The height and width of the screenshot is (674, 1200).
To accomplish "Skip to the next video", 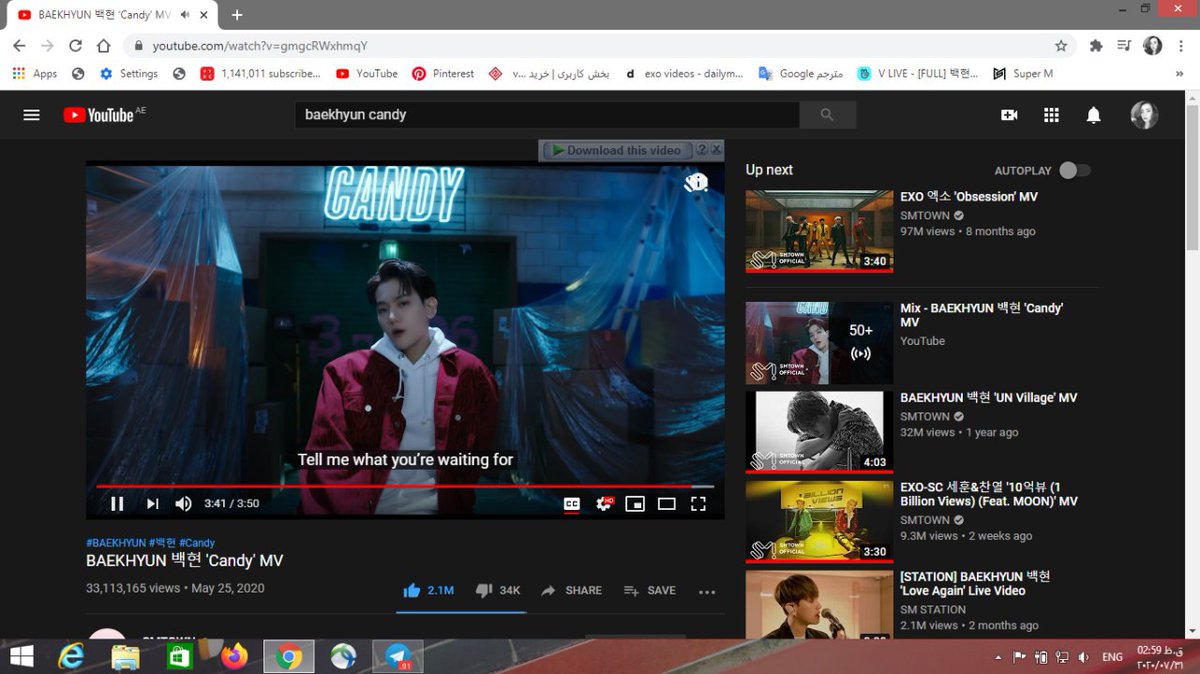I will pyautogui.click(x=152, y=504).
